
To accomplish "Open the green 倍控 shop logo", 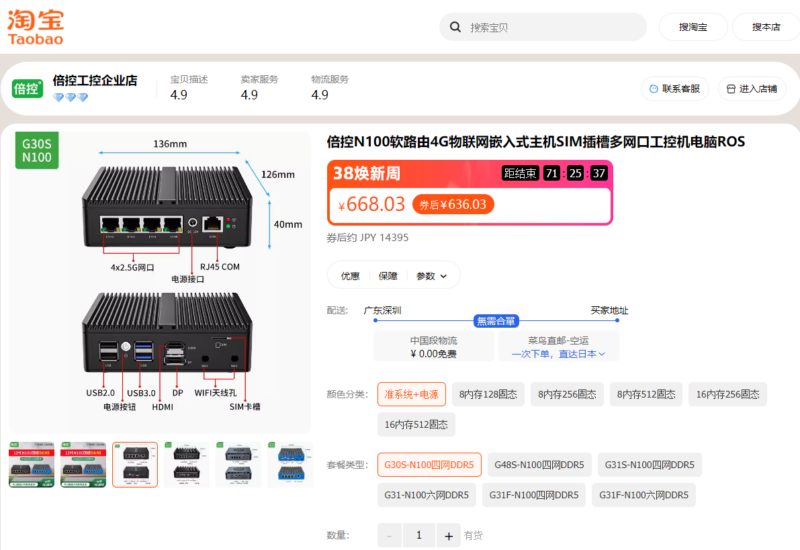I will pos(28,89).
